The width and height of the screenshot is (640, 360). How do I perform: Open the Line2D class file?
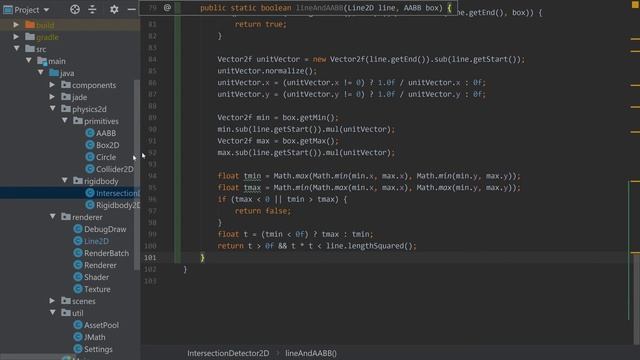pos(96,241)
